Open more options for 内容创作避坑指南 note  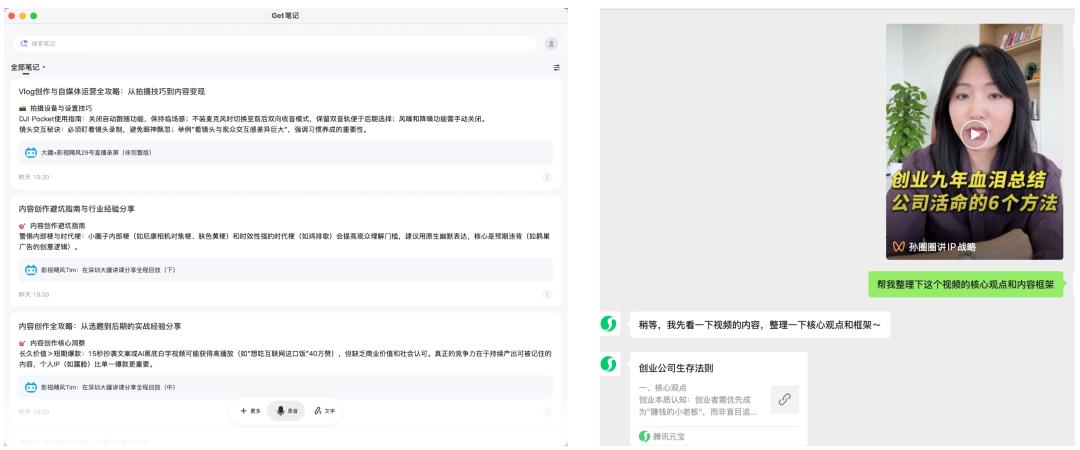point(546,294)
